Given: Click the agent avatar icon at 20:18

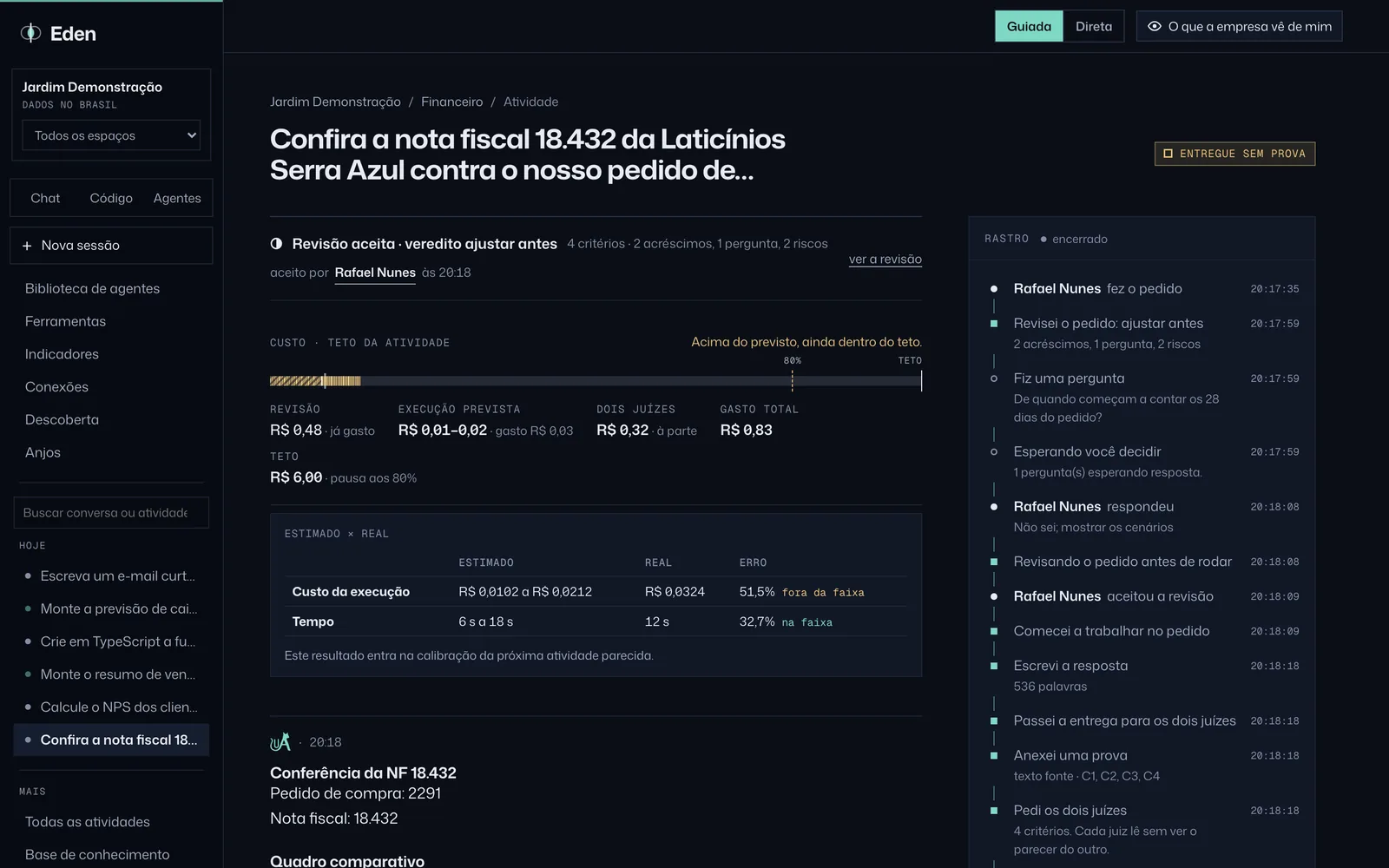Looking at the screenshot, I should [x=280, y=741].
